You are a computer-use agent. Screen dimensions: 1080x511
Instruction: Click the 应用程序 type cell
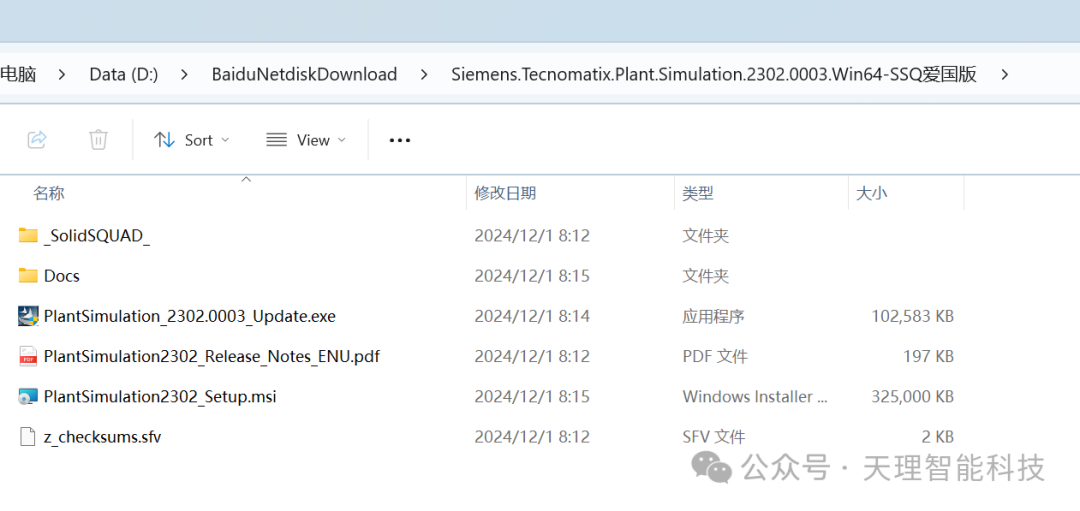(x=714, y=317)
